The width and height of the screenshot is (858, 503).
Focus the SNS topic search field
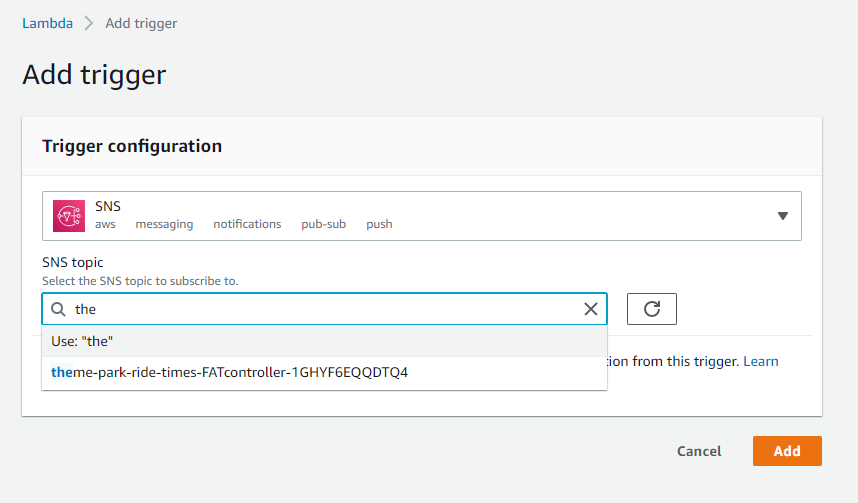324,309
